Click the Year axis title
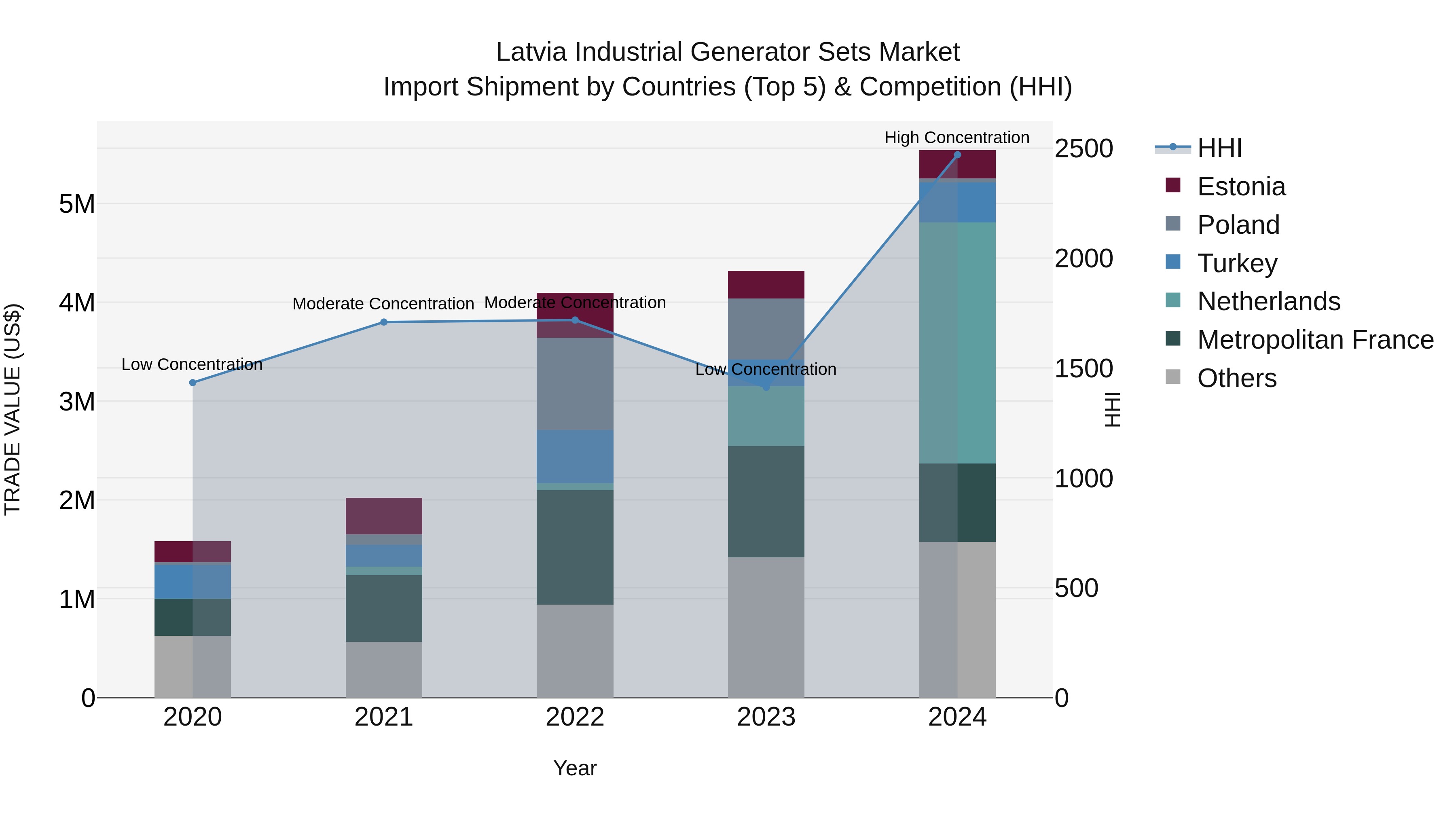 575,768
